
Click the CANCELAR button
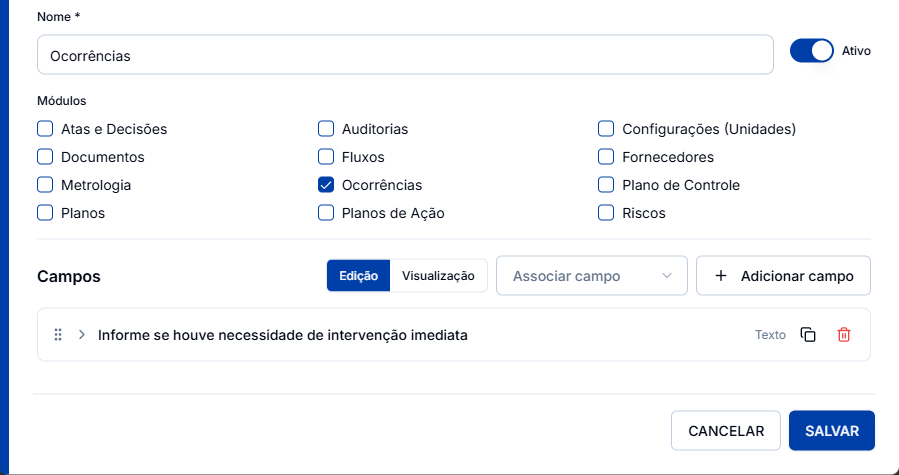[x=726, y=431]
